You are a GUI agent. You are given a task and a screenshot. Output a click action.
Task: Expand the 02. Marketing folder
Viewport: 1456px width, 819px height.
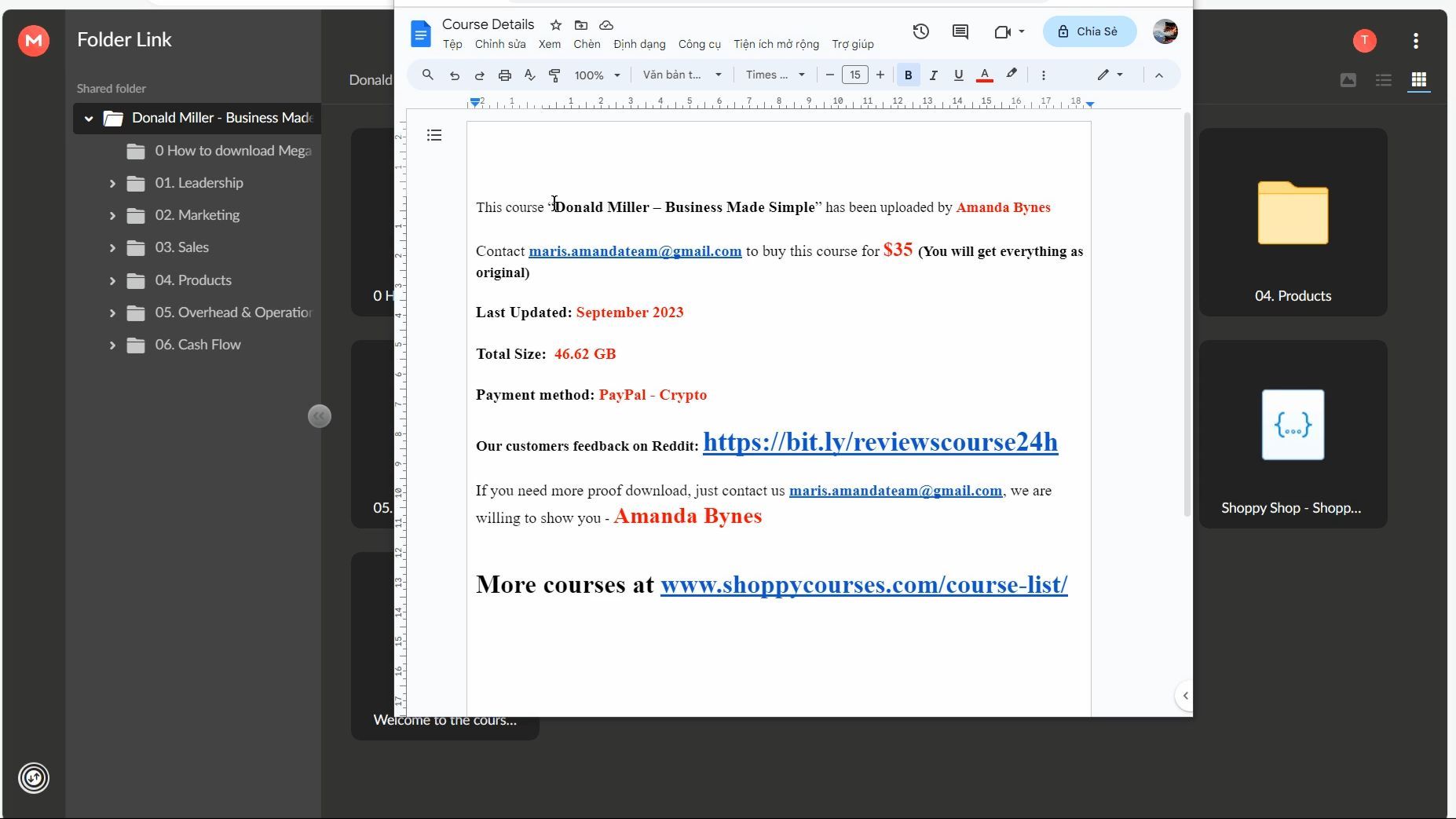click(112, 216)
